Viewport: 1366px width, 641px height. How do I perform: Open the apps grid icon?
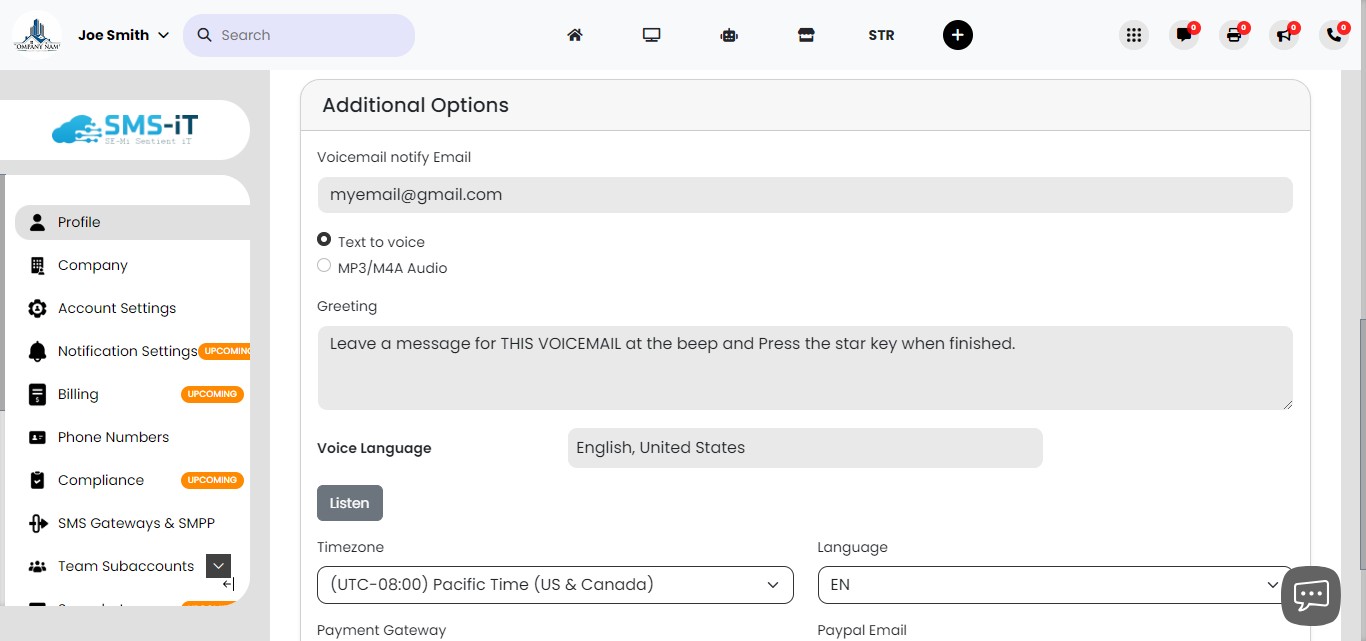point(1133,35)
